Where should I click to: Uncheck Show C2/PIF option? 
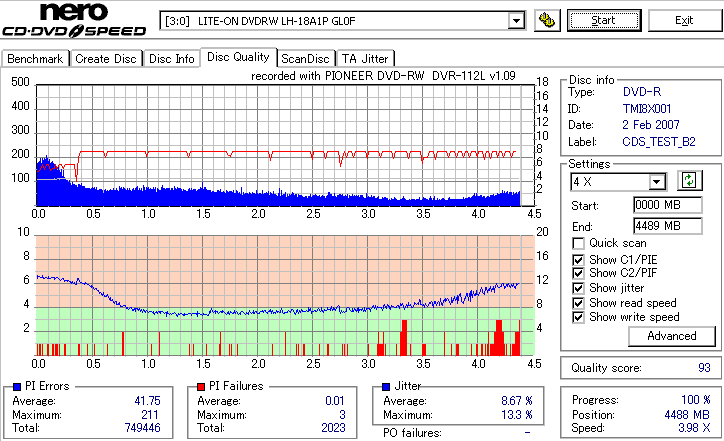578,273
